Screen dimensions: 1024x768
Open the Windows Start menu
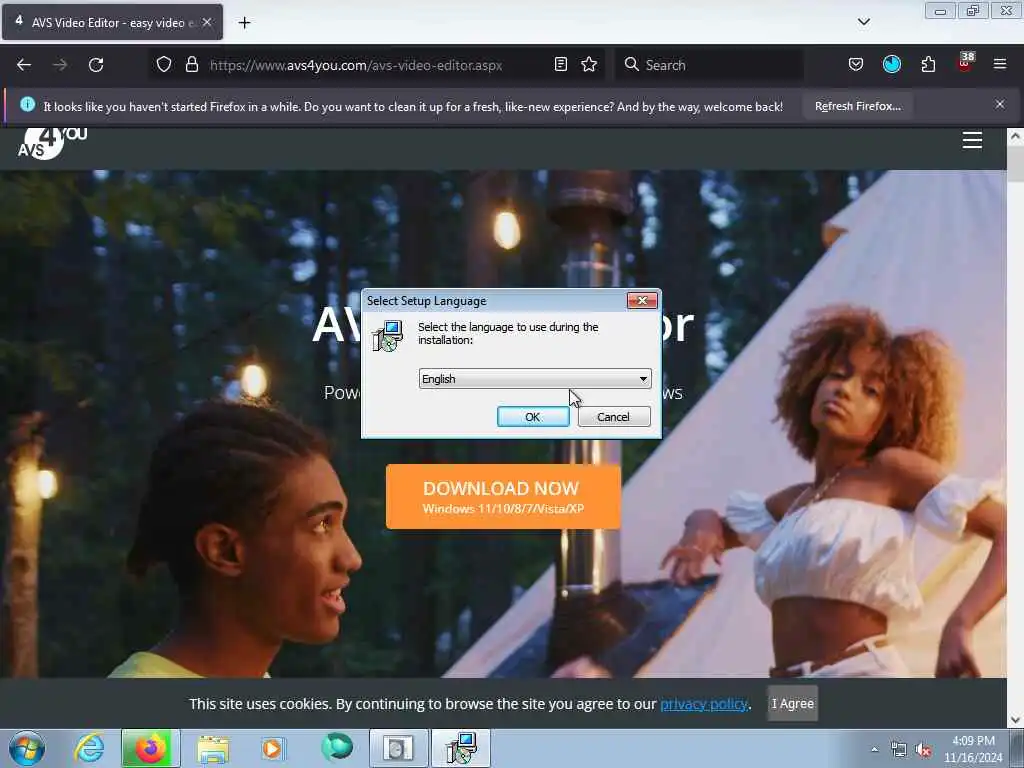tap(27, 748)
